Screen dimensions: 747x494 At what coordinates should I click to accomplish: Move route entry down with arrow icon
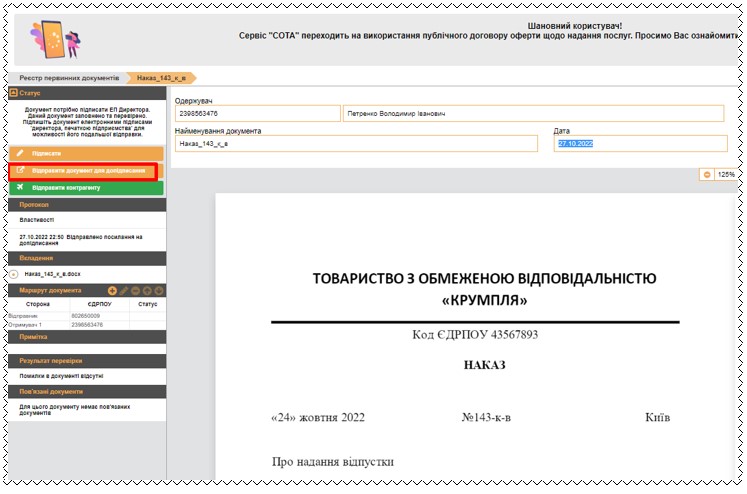click(159, 291)
